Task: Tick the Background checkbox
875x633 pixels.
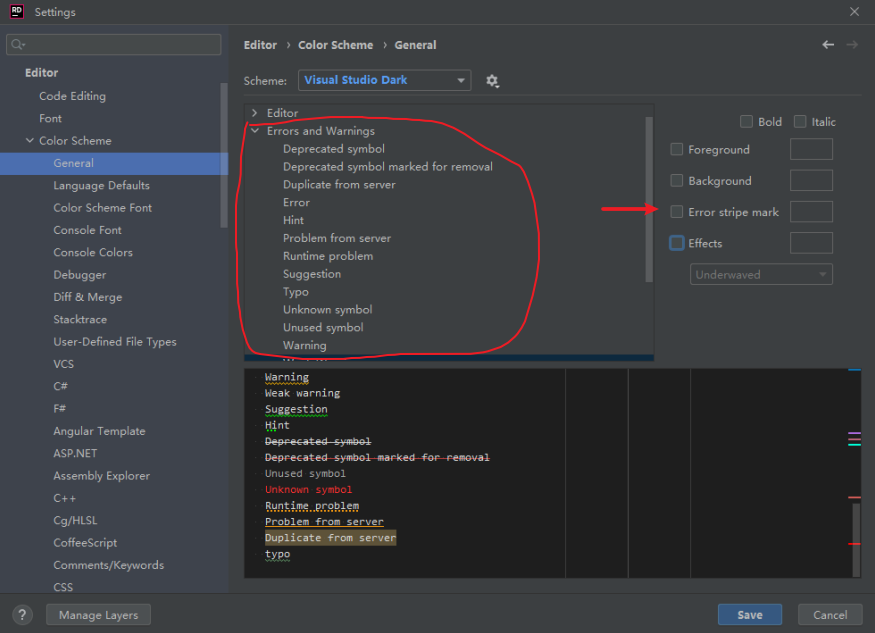Action: (x=676, y=180)
